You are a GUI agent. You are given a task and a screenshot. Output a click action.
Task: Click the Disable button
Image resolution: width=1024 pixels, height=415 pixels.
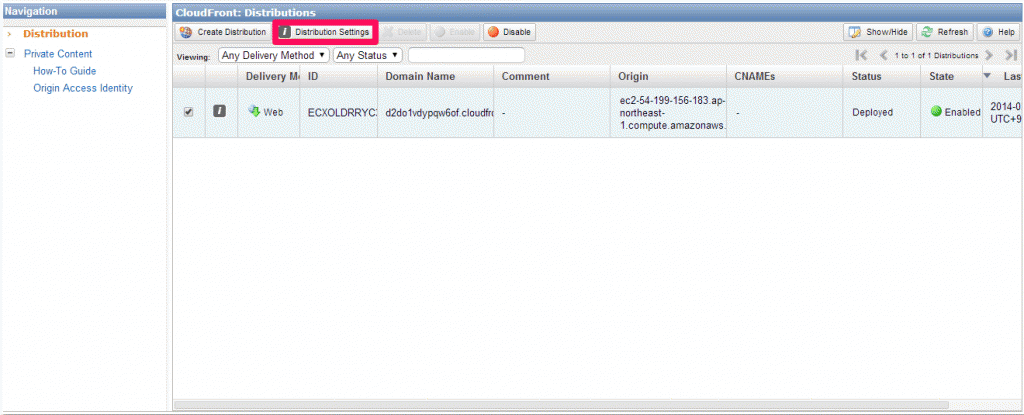[x=509, y=32]
